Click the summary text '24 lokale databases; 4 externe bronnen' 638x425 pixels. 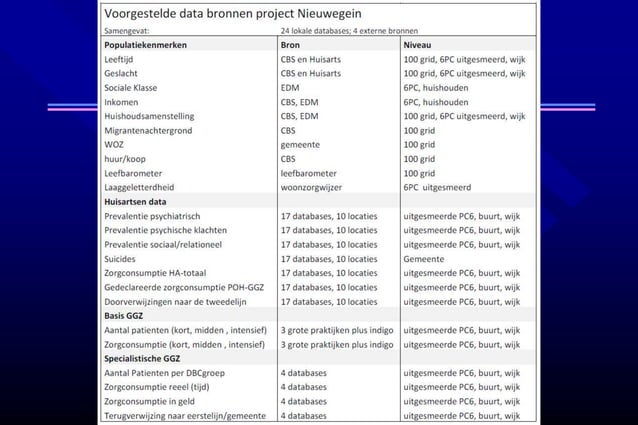click(x=349, y=31)
